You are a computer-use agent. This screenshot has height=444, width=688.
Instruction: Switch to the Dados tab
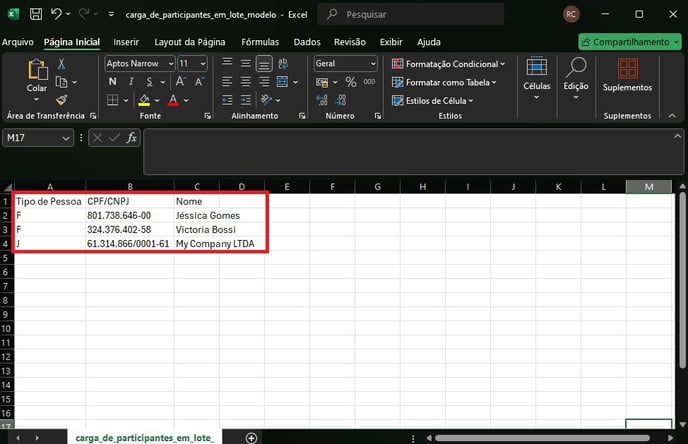pos(307,42)
